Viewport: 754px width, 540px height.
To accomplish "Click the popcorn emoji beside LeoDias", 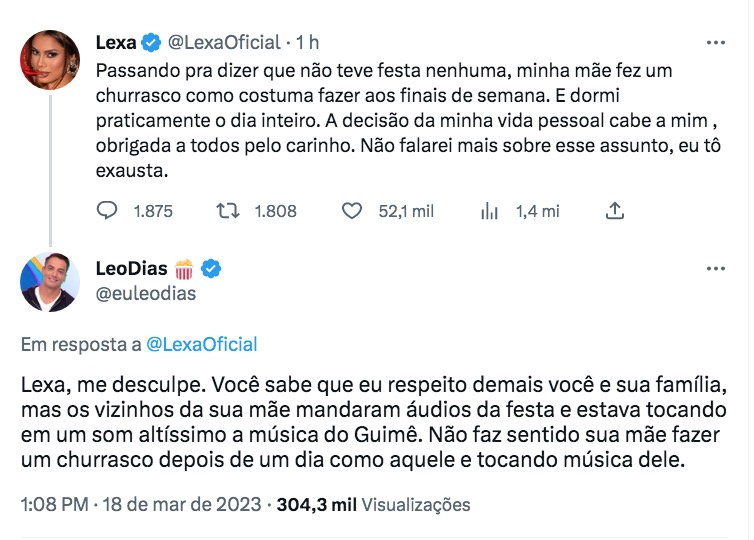I will coord(184,269).
